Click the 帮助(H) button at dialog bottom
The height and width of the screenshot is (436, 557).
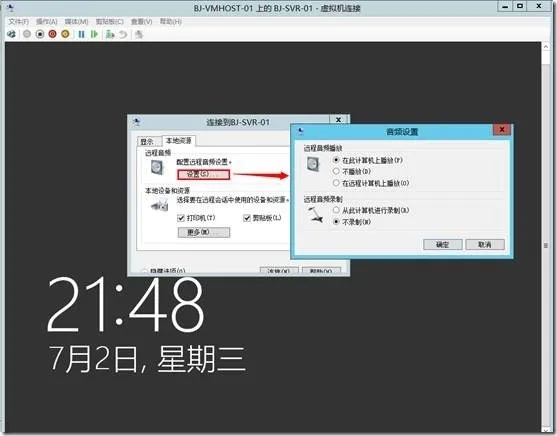click(321, 271)
